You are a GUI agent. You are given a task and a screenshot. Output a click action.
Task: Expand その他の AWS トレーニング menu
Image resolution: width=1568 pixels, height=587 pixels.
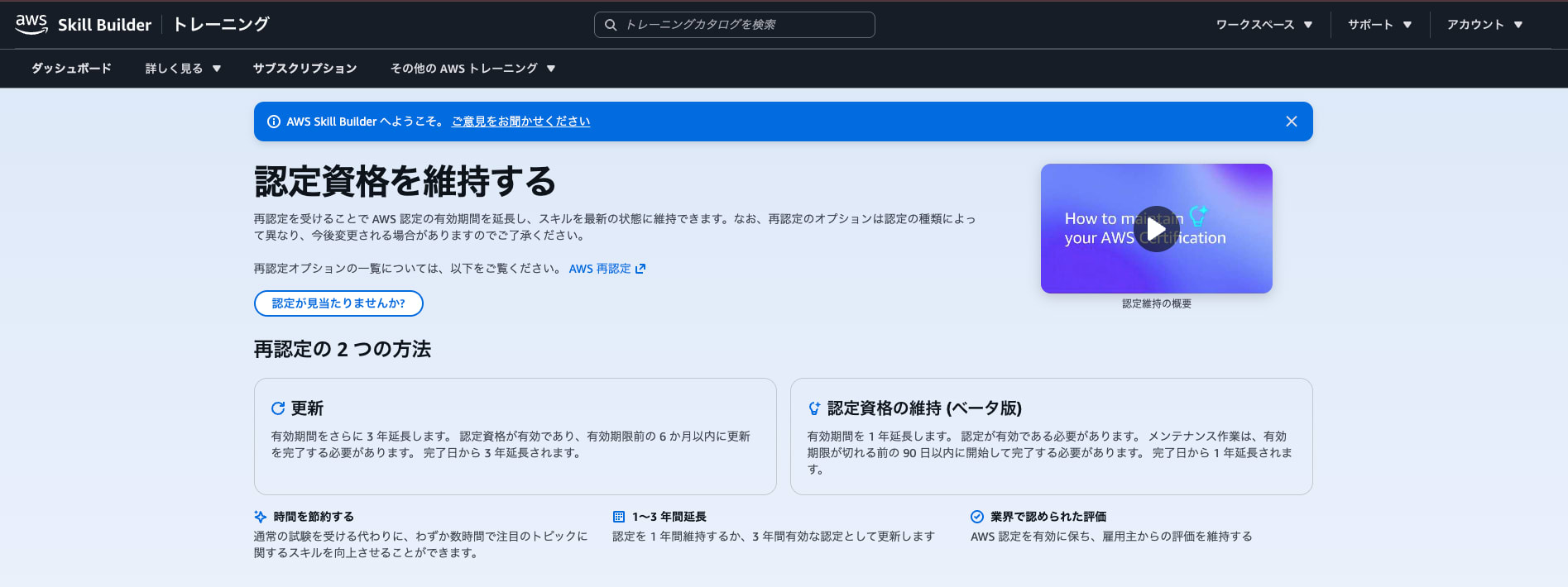[472, 69]
